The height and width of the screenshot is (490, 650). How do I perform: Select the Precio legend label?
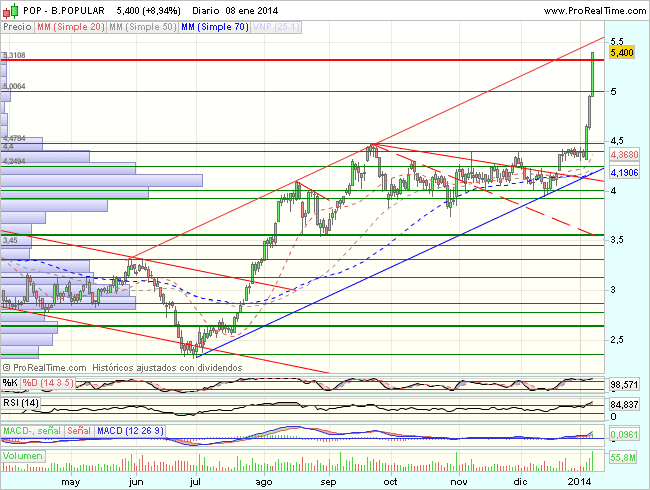(x=17, y=27)
